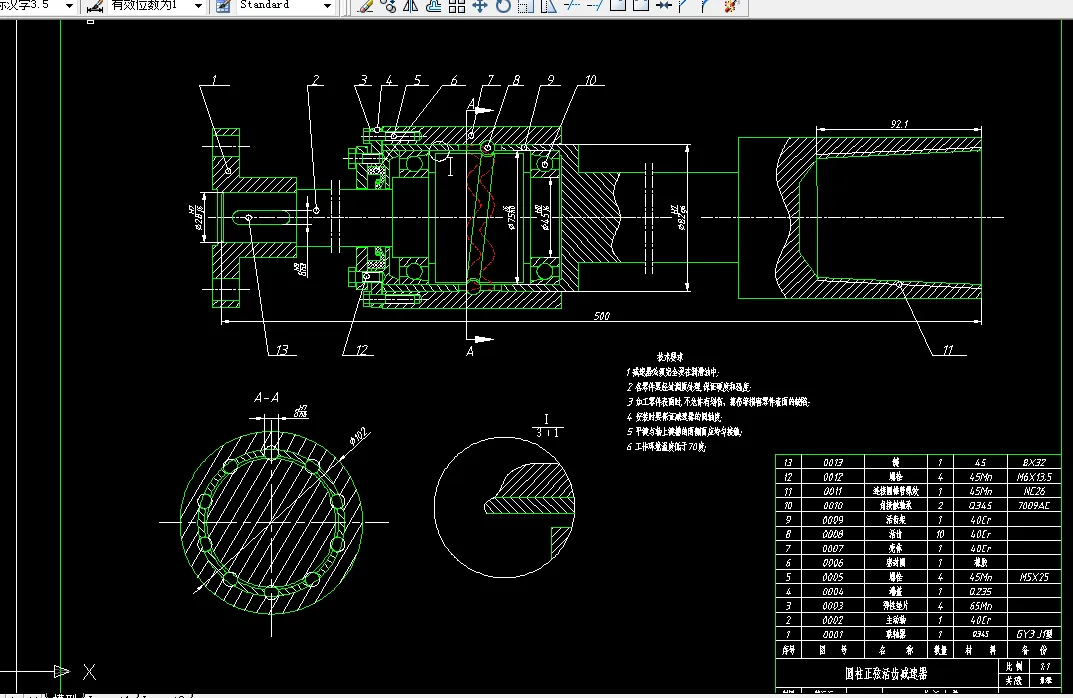Image resolution: width=1073 pixels, height=698 pixels.
Task: Click drawing number 0007 cell
Action: (833, 549)
